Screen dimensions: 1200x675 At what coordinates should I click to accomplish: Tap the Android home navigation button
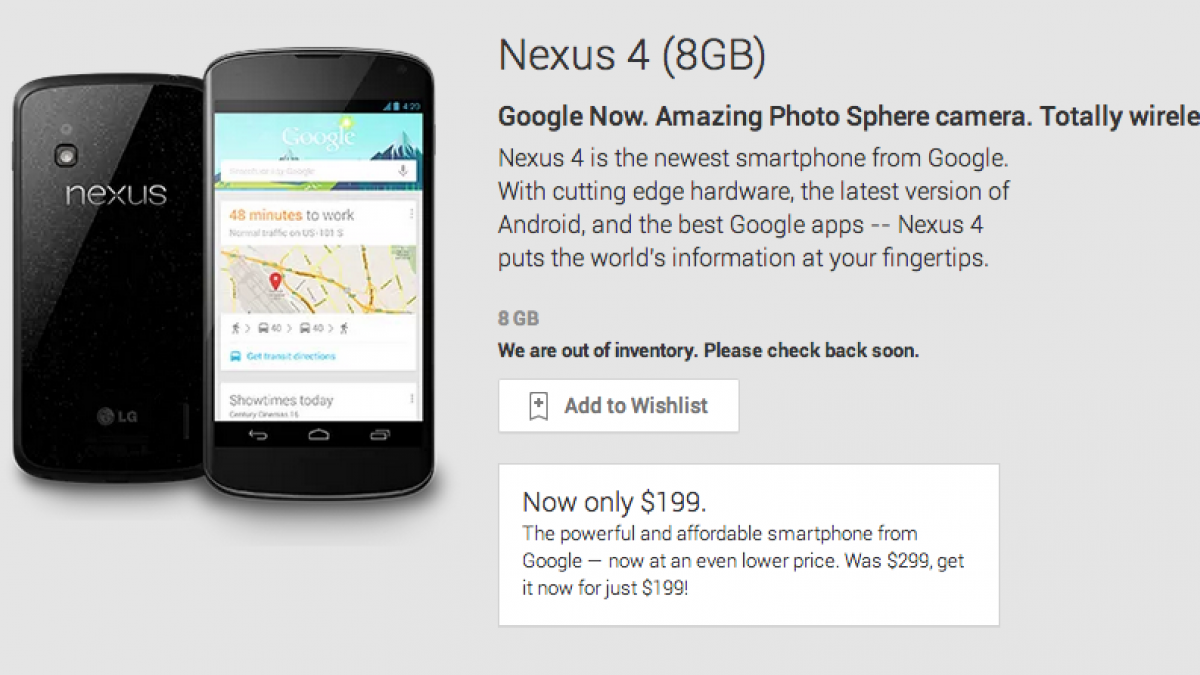[x=318, y=435]
